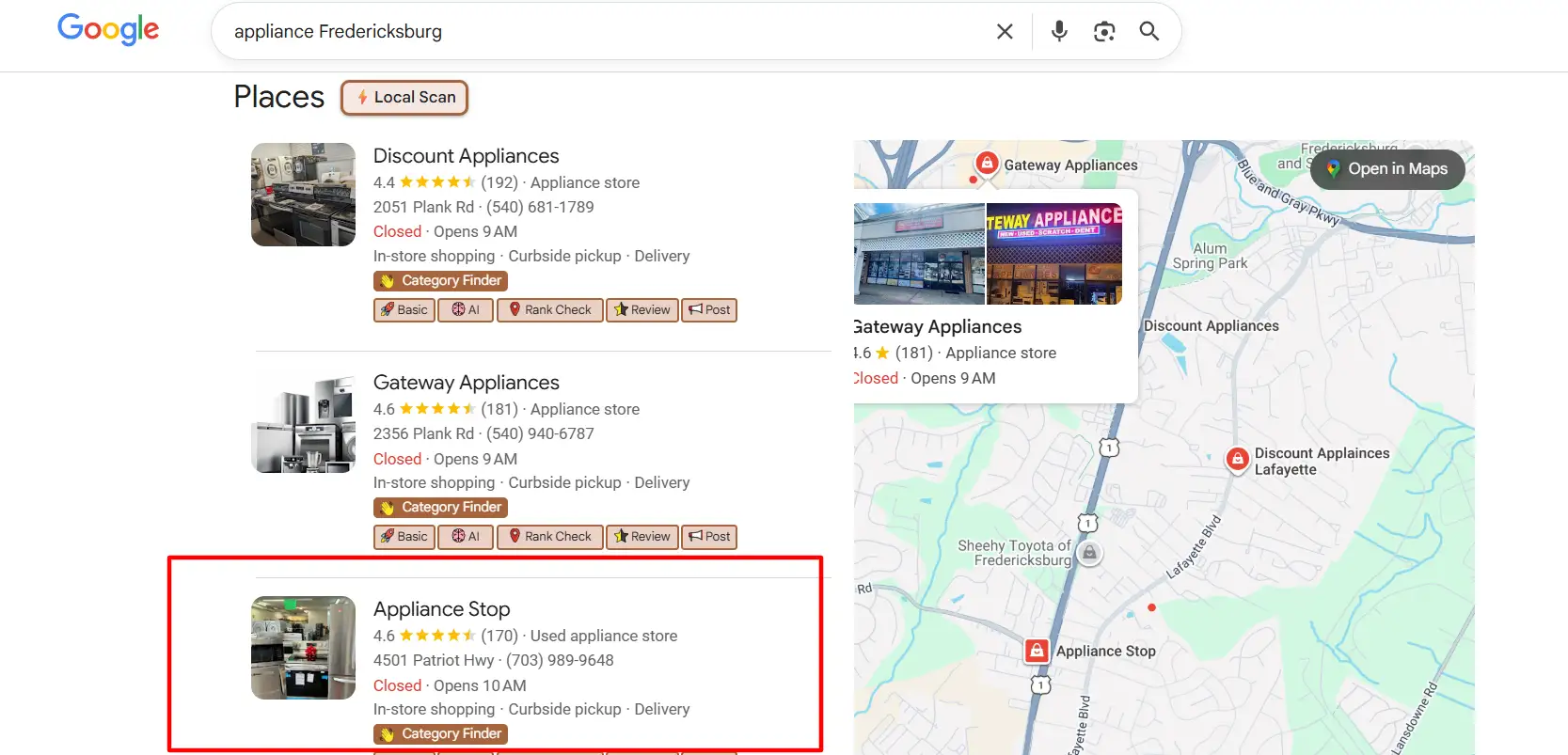Image resolution: width=1568 pixels, height=755 pixels.
Task: Select Appliance Stop map pin
Action: click(x=1037, y=650)
